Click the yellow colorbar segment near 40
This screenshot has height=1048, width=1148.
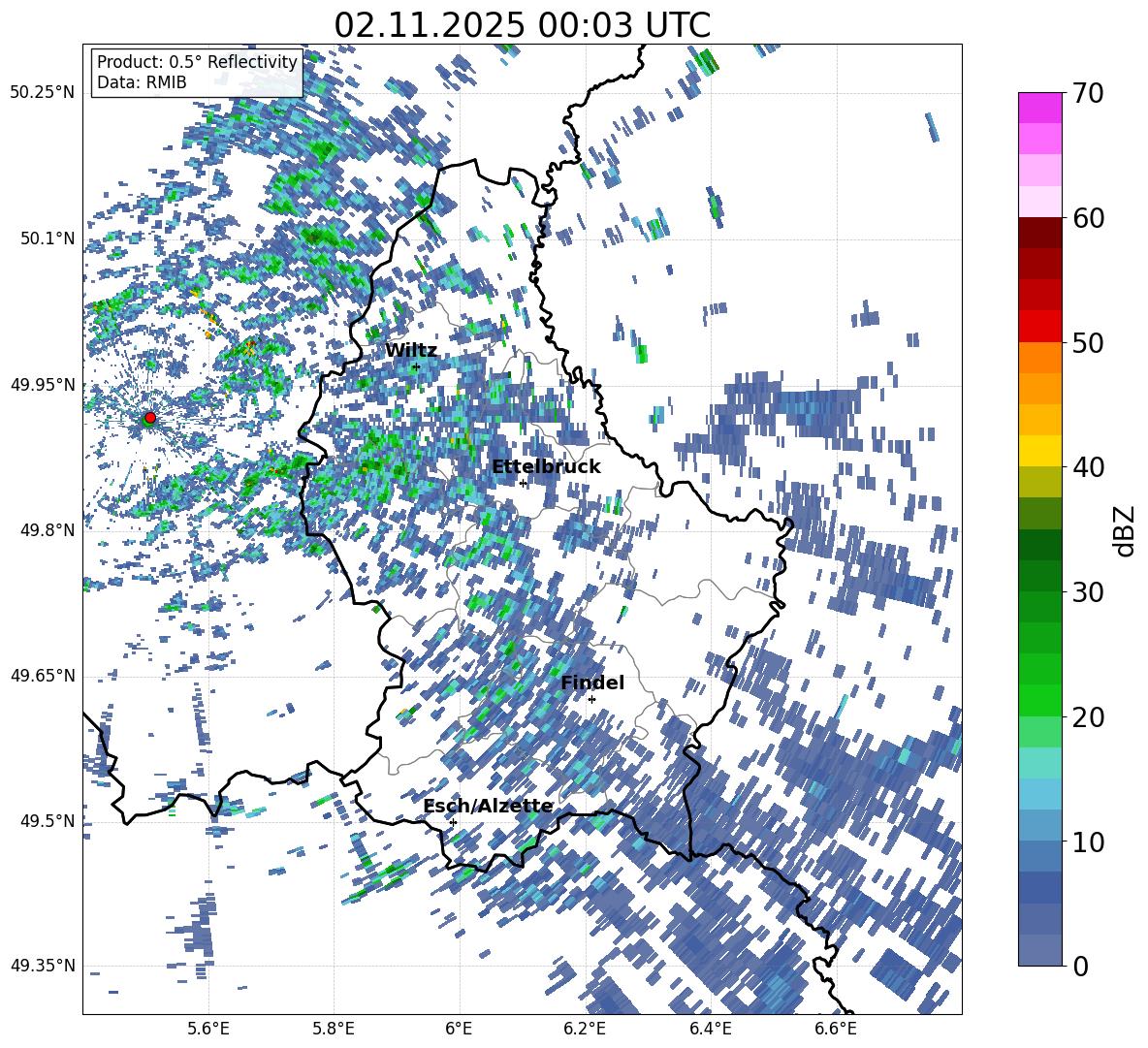[1040, 451]
